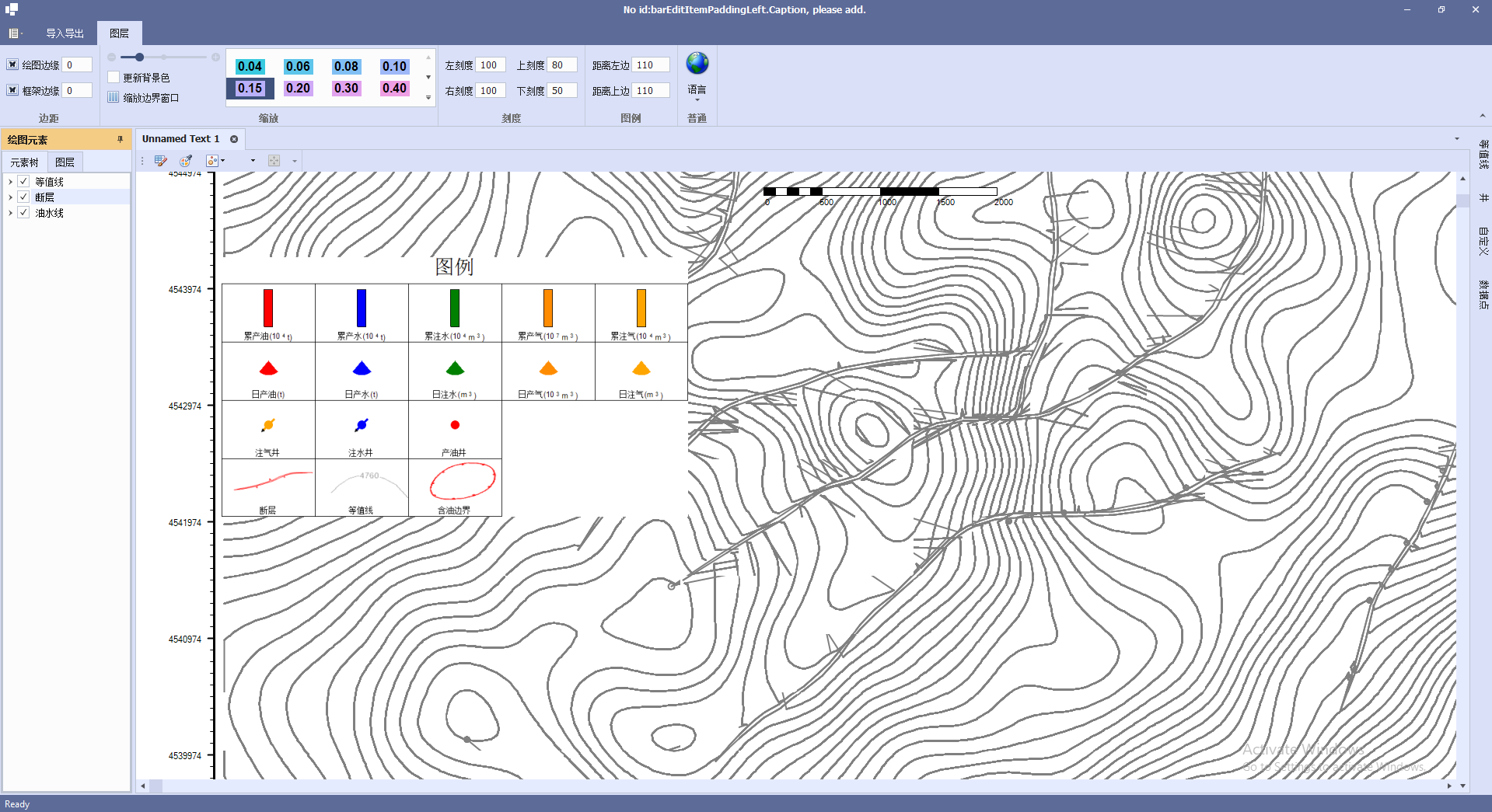Open the 语言 dropdown arrow
The height and width of the screenshot is (812, 1492).
pyautogui.click(x=697, y=100)
